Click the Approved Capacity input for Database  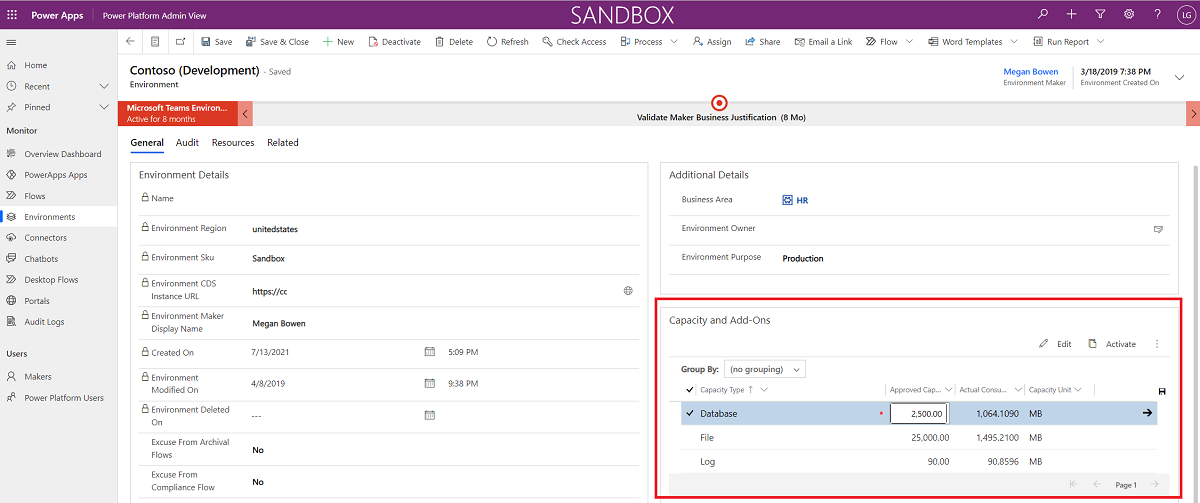click(x=919, y=413)
